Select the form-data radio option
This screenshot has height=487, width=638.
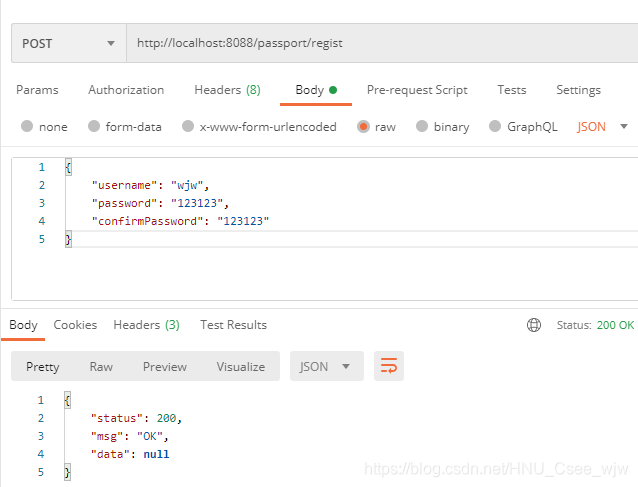[94, 127]
